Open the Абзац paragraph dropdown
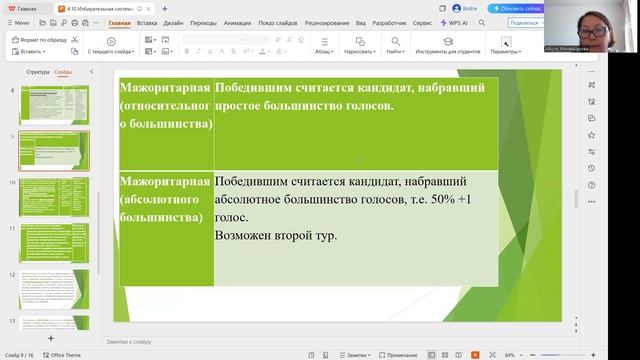 coord(324,45)
